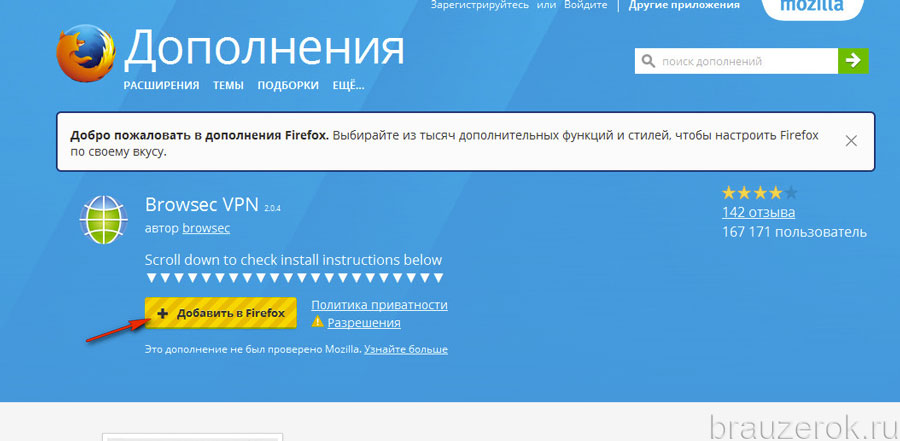
Task: Click the Browsec VPN globe icon
Action: (x=103, y=220)
